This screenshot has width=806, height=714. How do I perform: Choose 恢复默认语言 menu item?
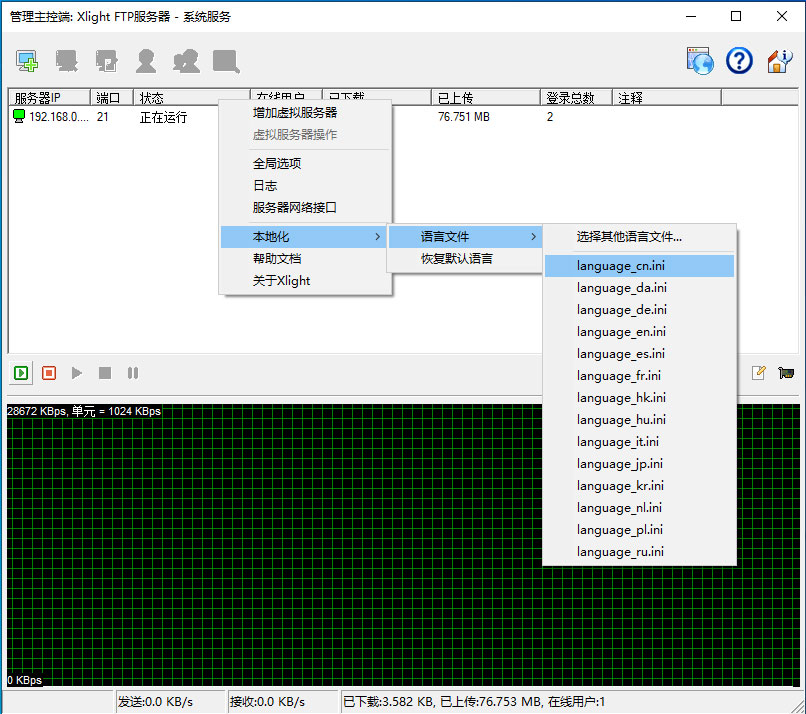coord(456,259)
